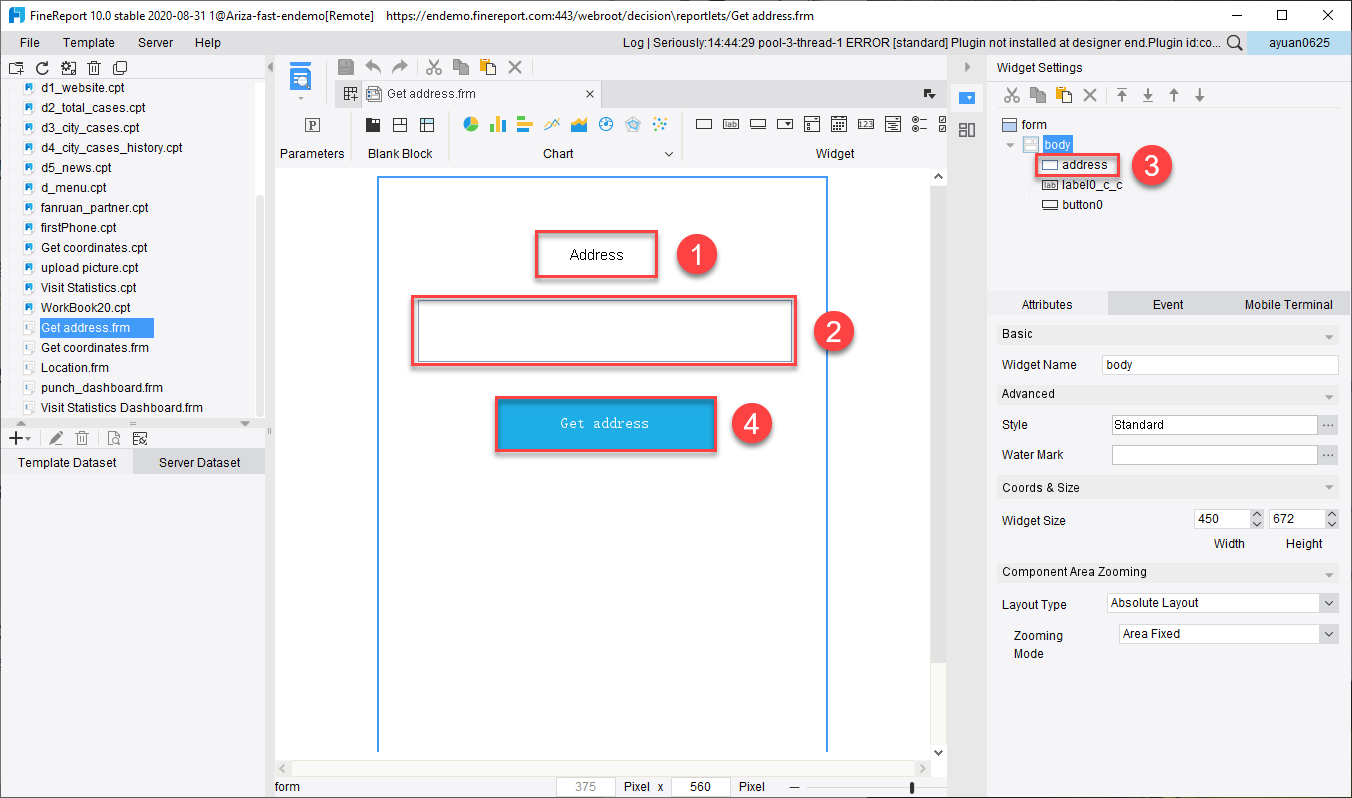Insert a pie chart from Chart group
This screenshot has height=798, width=1352.
pos(471,124)
